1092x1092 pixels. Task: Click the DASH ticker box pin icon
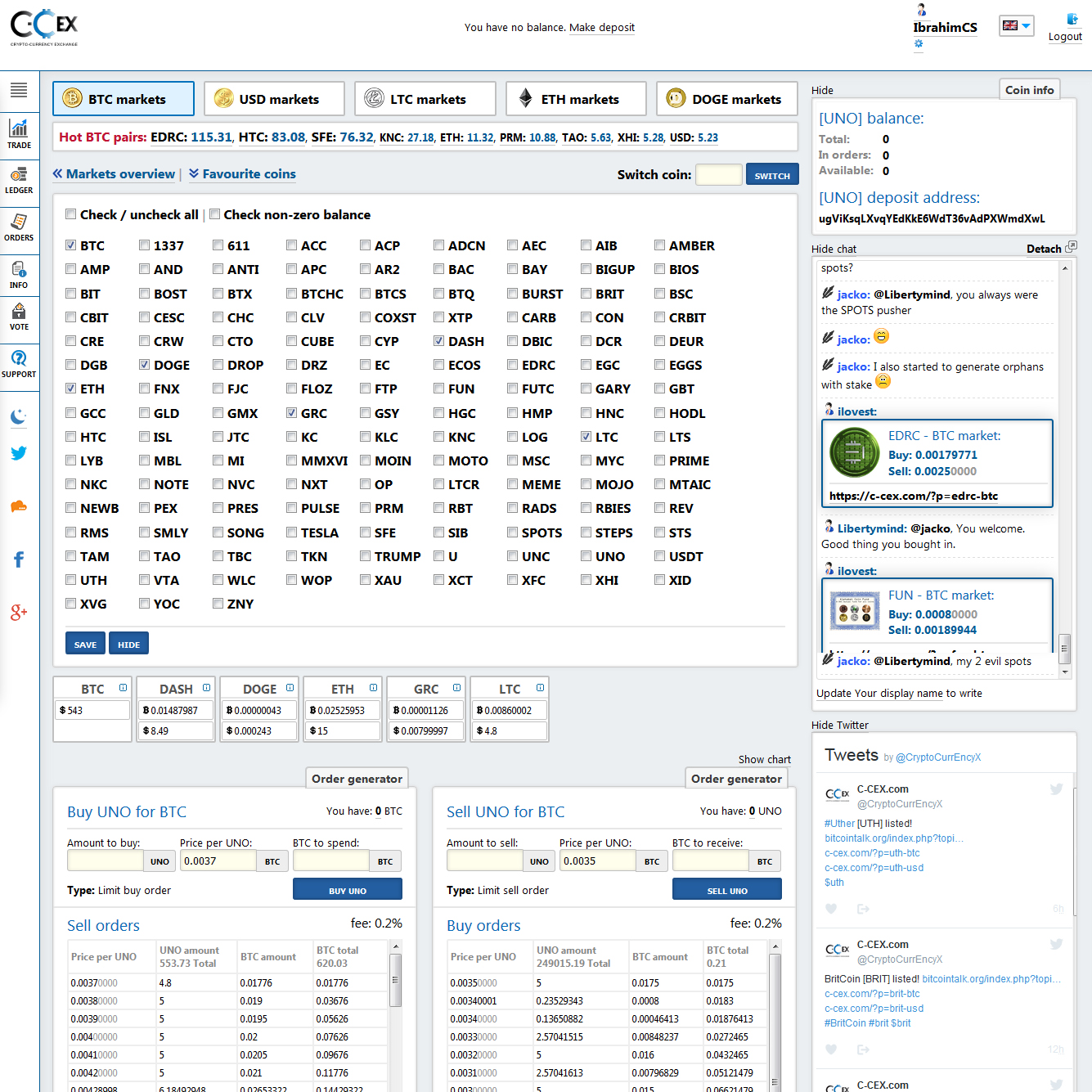[207, 688]
